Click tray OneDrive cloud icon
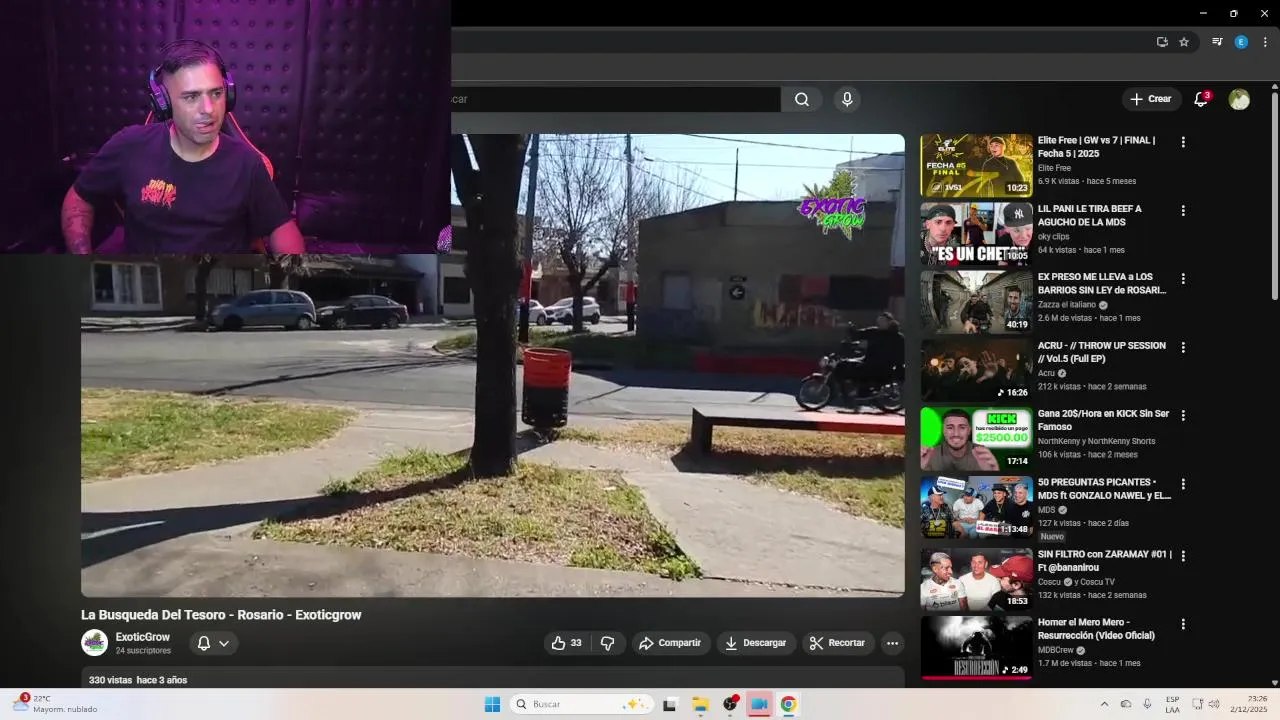This screenshot has height=720, width=1280. click(x=1125, y=704)
